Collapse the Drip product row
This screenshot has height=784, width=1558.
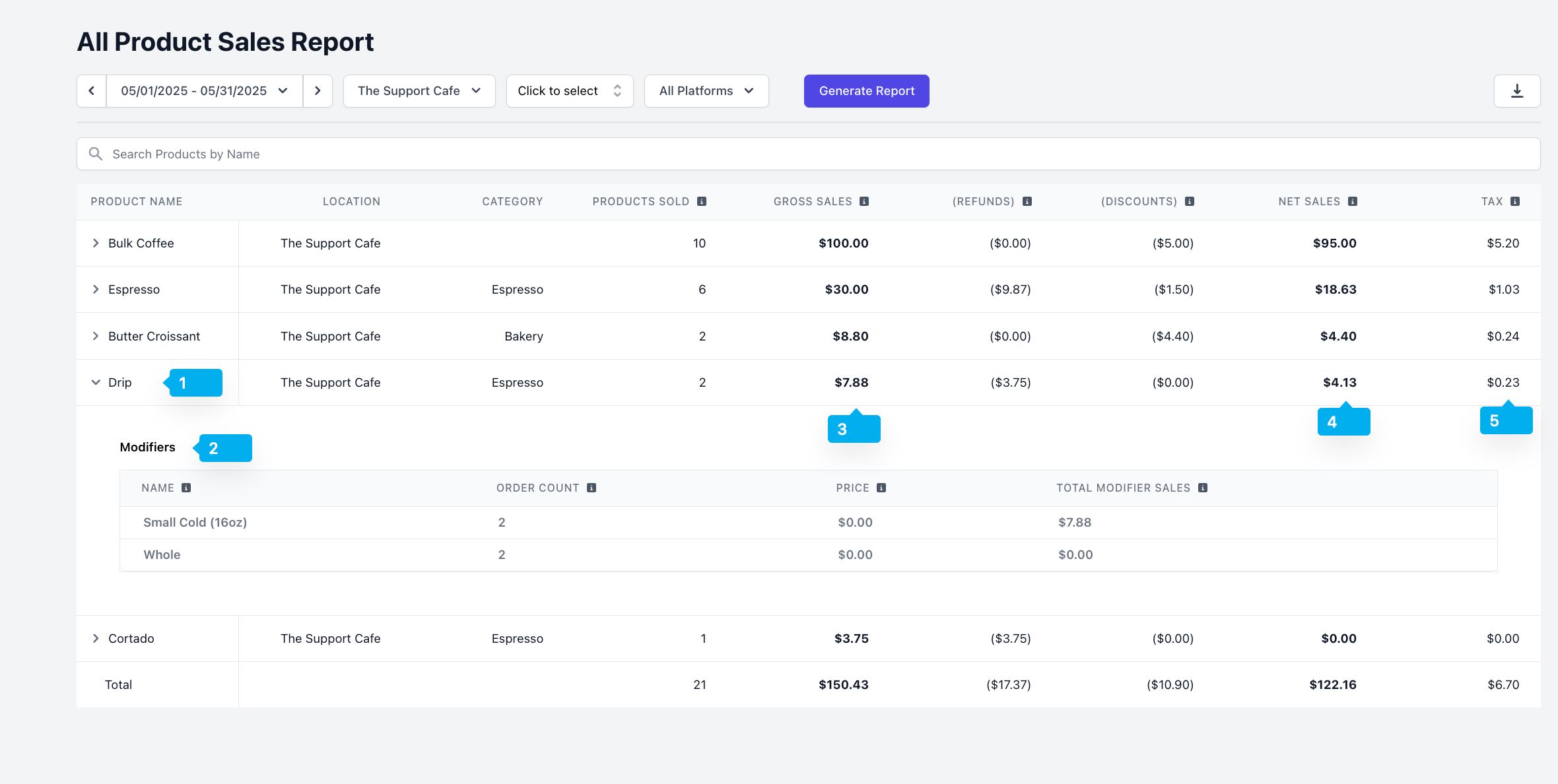[x=96, y=382]
